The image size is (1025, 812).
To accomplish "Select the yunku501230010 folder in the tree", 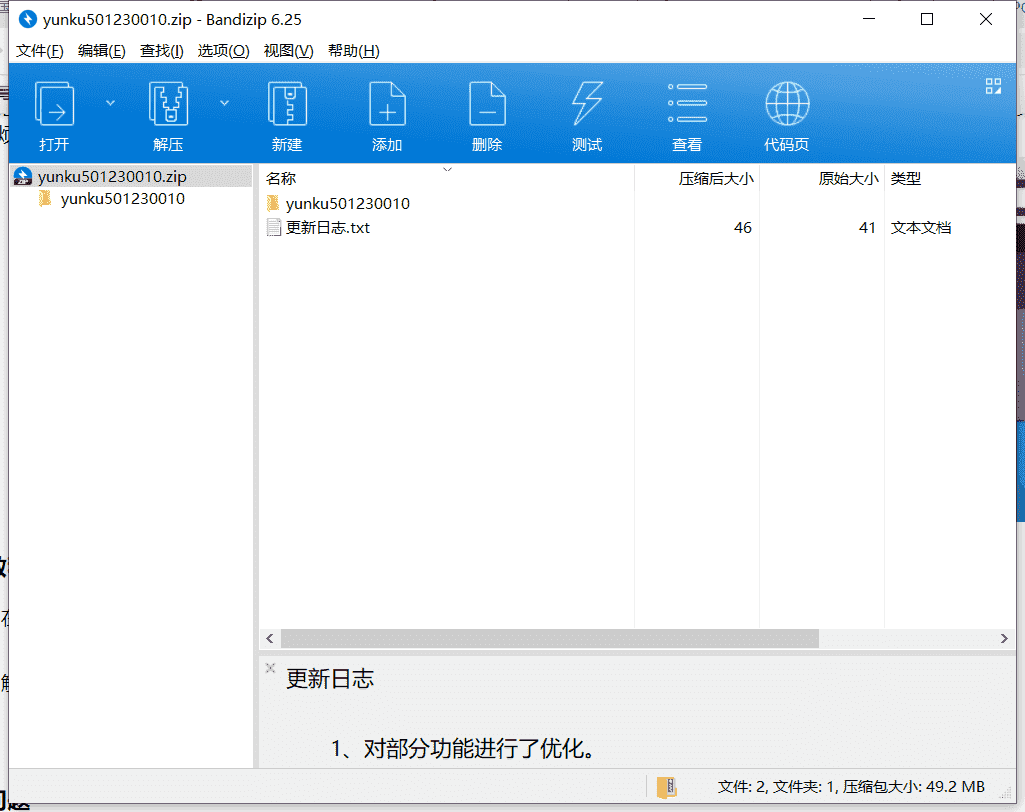I will (122, 199).
